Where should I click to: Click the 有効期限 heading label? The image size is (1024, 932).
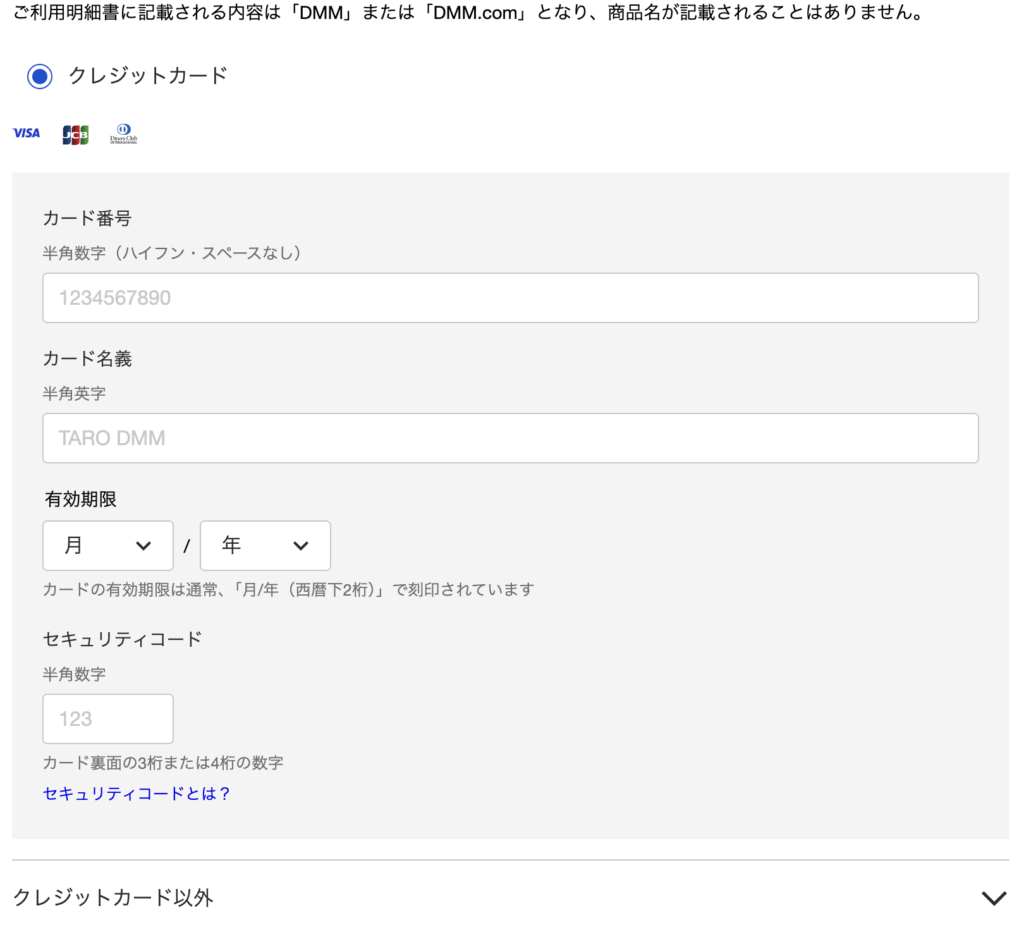[x=87, y=499]
